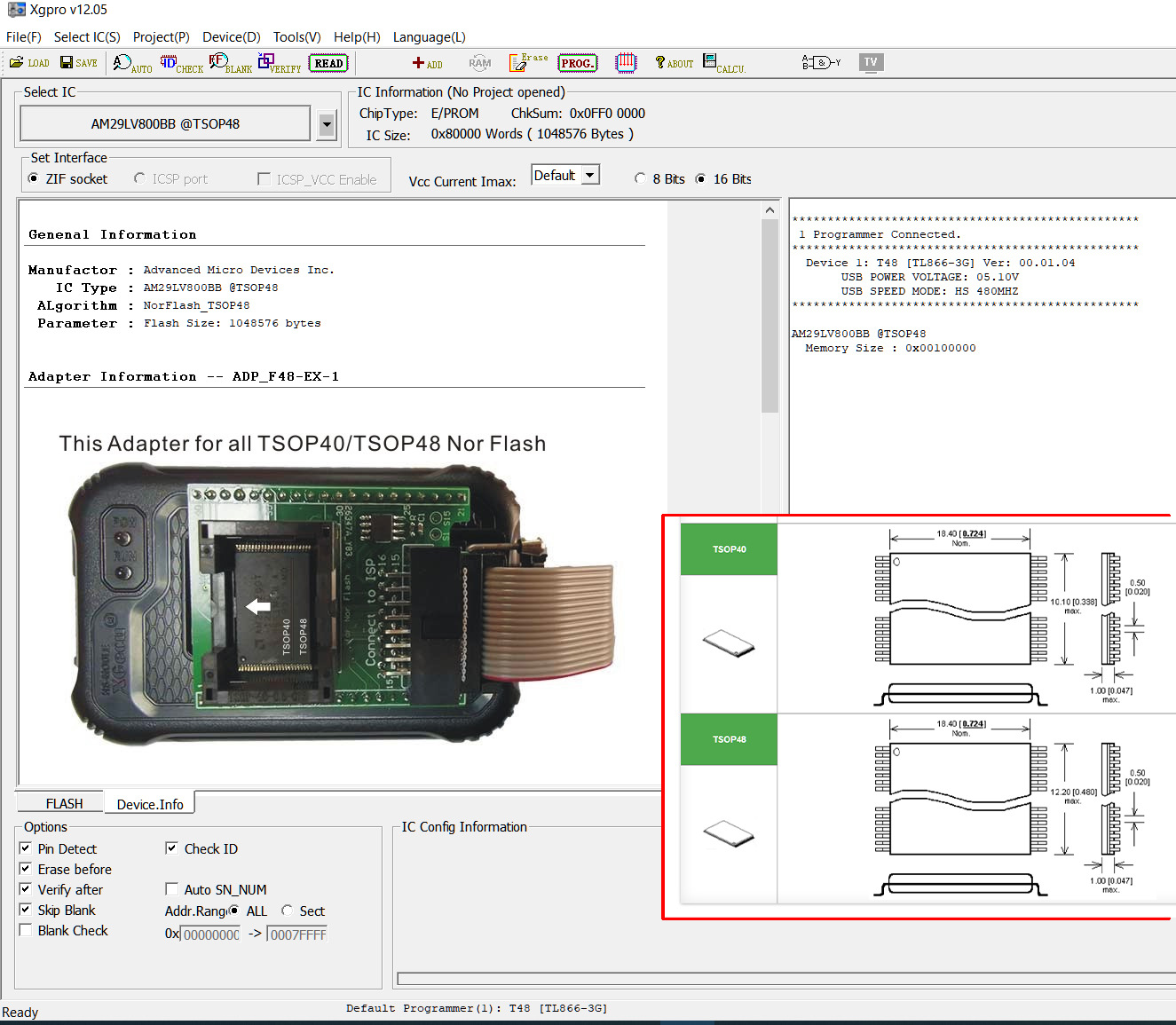Open the Tools(V) menu
1176x1025 pixels.
tap(296, 37)
